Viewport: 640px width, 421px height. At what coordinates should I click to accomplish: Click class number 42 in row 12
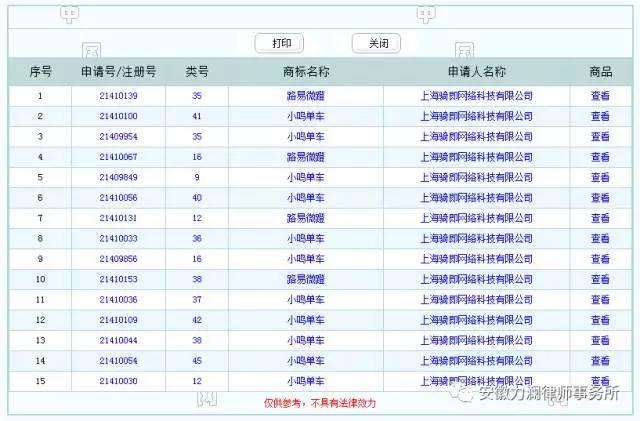tap(197, 320)
